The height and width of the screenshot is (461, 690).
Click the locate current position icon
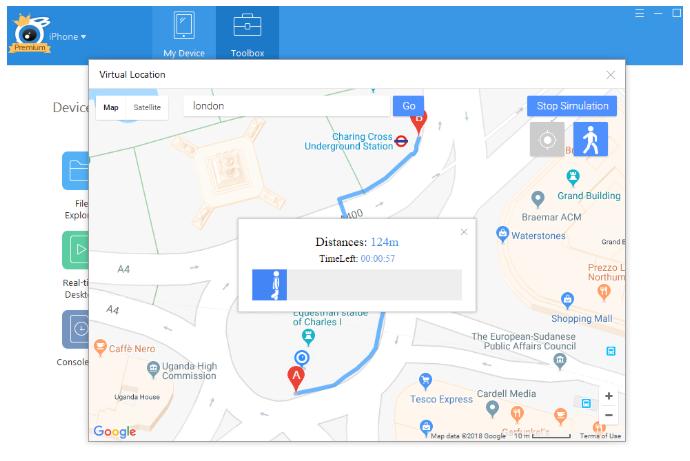pyautogui.click(x=547, y=139)
